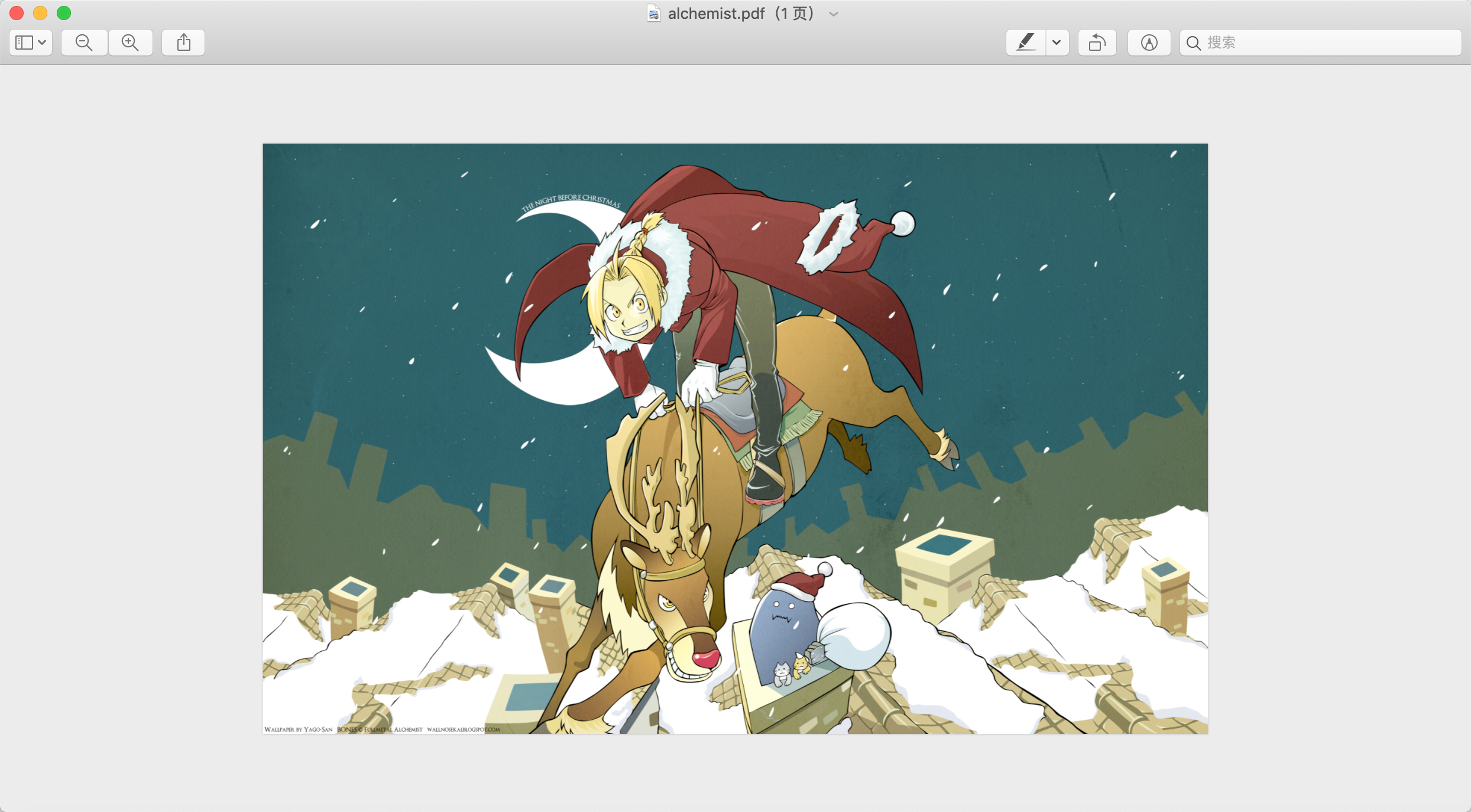Image resolution: width=1471 pixels, height=812 pixels.
Task: Focus the search field
Action: [1321, 43]
